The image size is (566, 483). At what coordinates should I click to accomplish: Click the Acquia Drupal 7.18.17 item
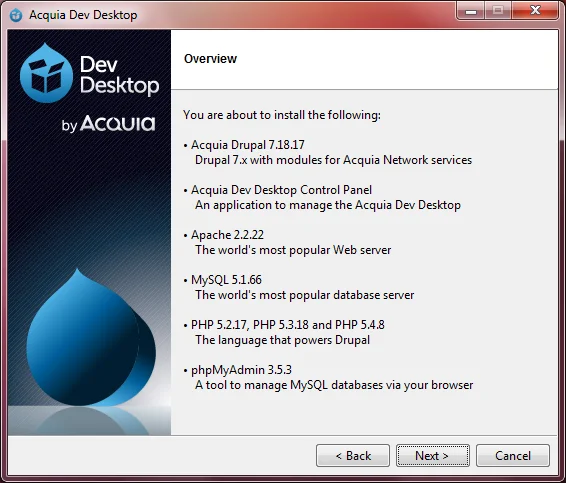(x=248, y=145)
